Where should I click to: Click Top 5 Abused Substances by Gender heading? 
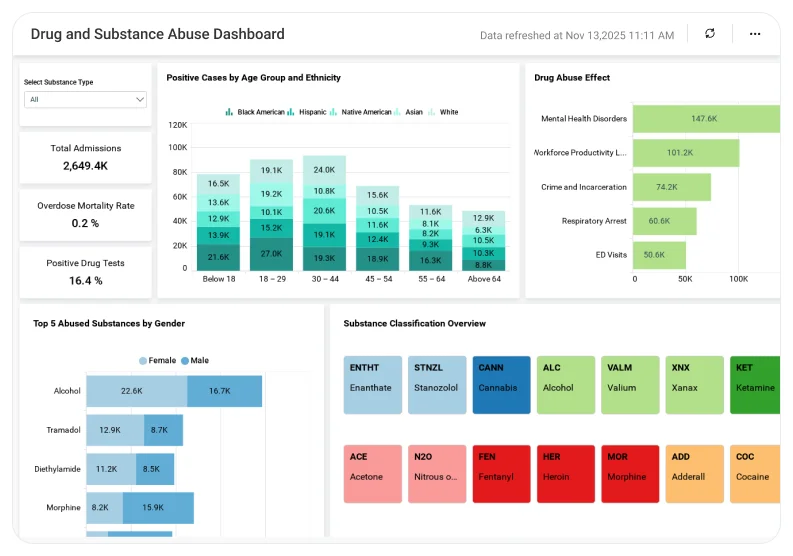[109, 324]
